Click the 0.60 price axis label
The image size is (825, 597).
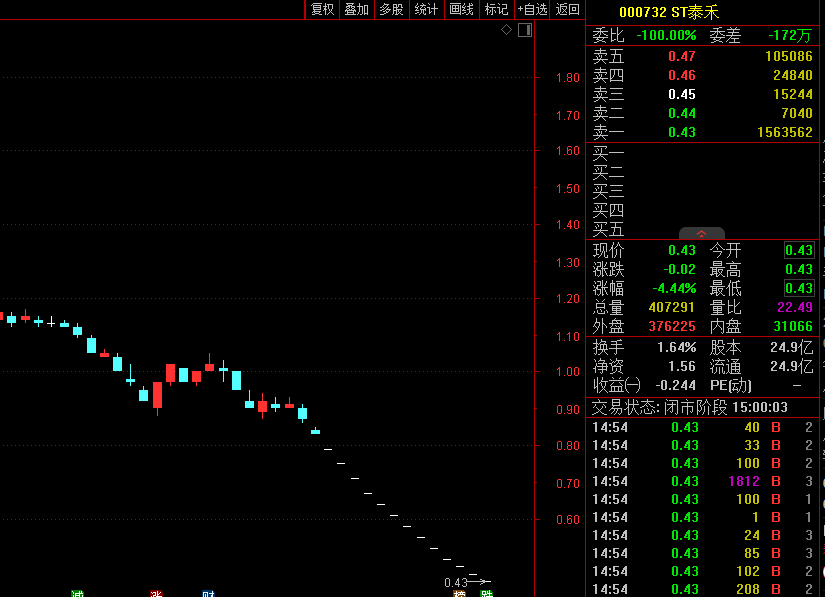[568, 520]
